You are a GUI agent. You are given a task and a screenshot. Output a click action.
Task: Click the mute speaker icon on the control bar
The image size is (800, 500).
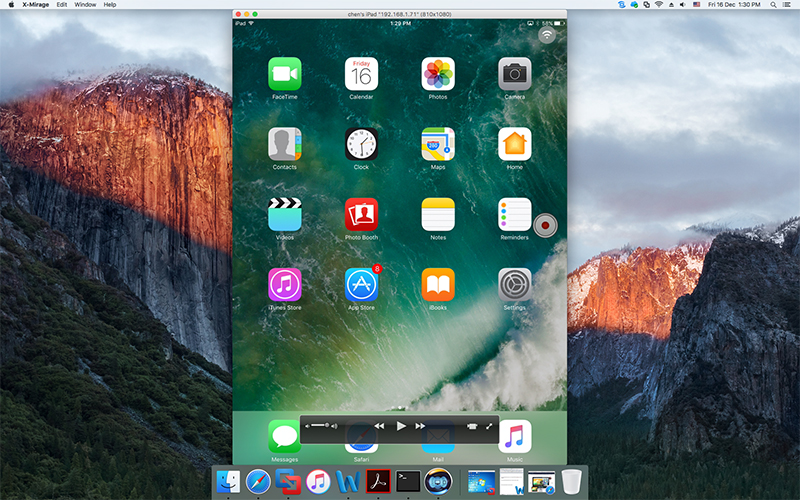307,426
